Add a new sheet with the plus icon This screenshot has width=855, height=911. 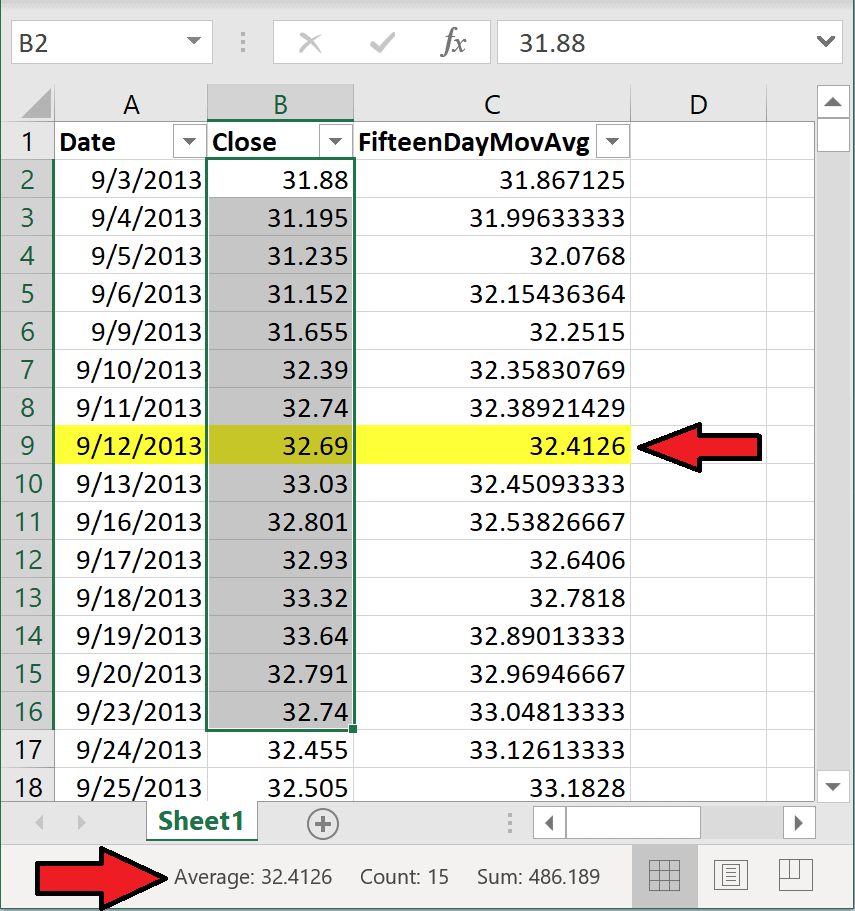[323, 824]
